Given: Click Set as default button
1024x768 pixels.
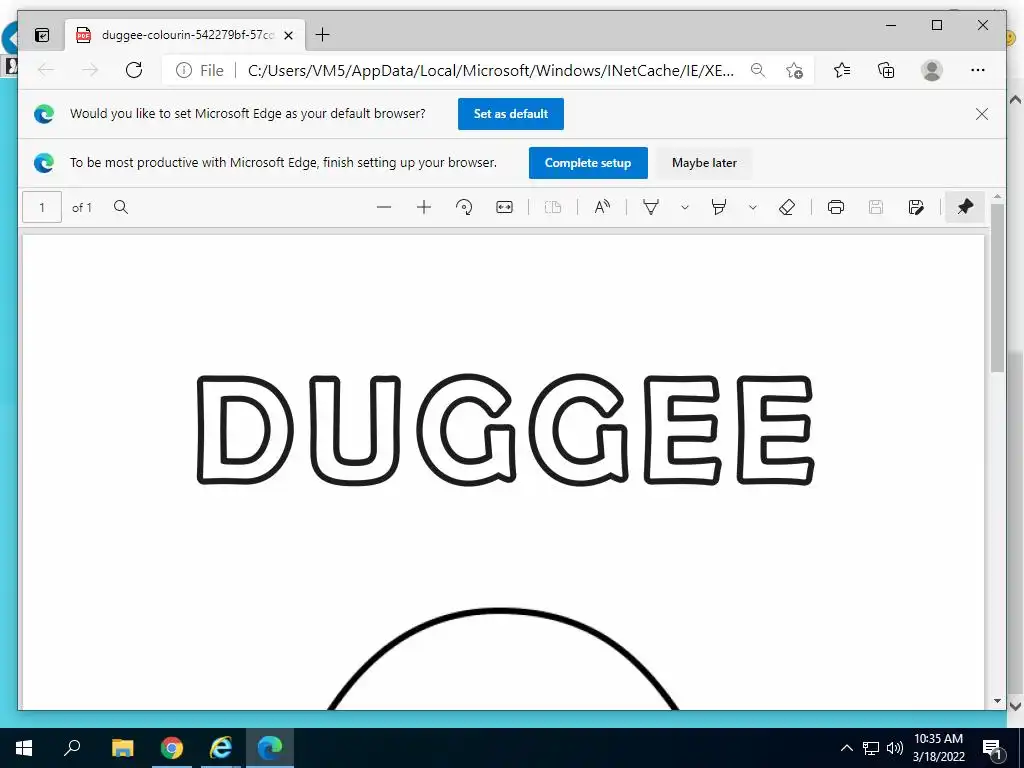Looking at the screenshot, I should tap(511, 114).
